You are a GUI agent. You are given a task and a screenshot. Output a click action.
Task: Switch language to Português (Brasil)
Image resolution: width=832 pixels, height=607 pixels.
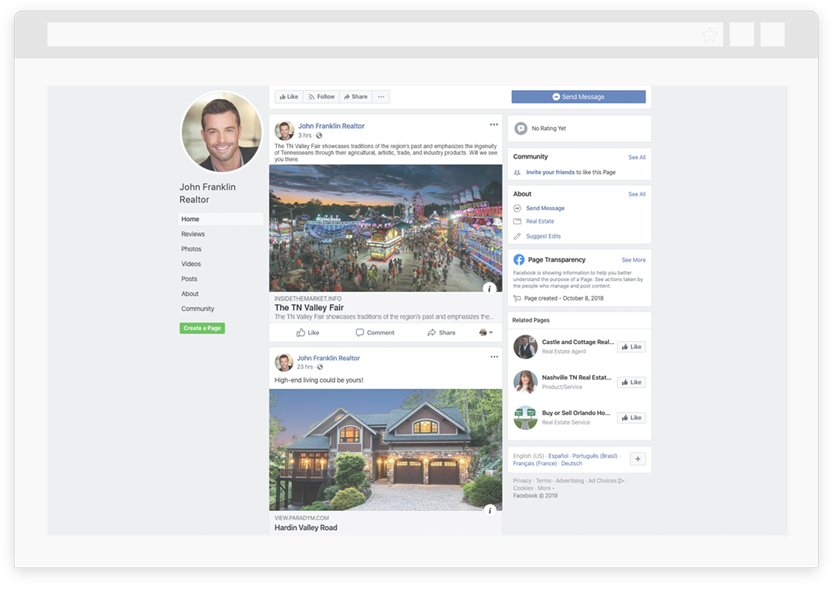(595, 456)
